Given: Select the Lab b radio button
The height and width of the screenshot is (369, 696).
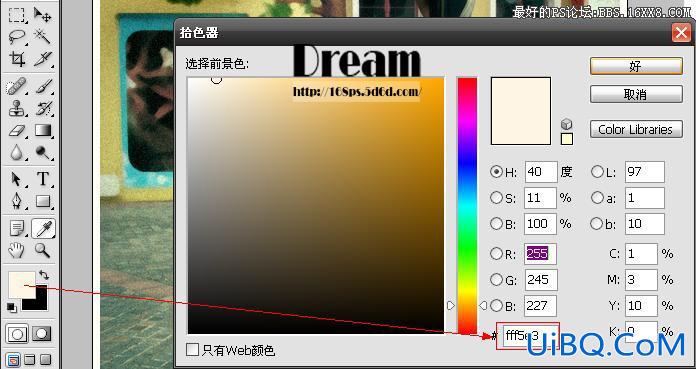Looking at the screenshot, I should [597, 223].
